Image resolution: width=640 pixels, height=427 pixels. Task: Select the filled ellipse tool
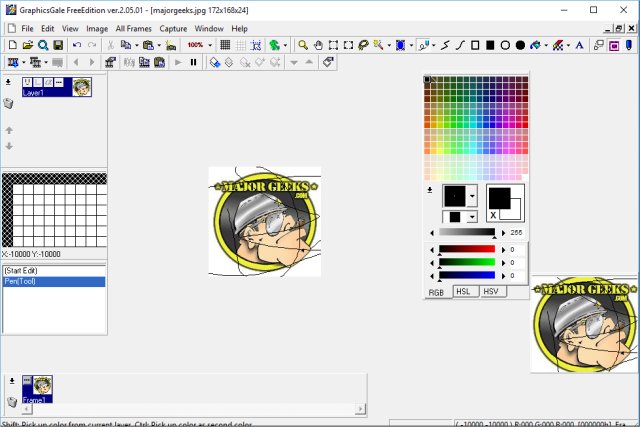click(520, 45)
